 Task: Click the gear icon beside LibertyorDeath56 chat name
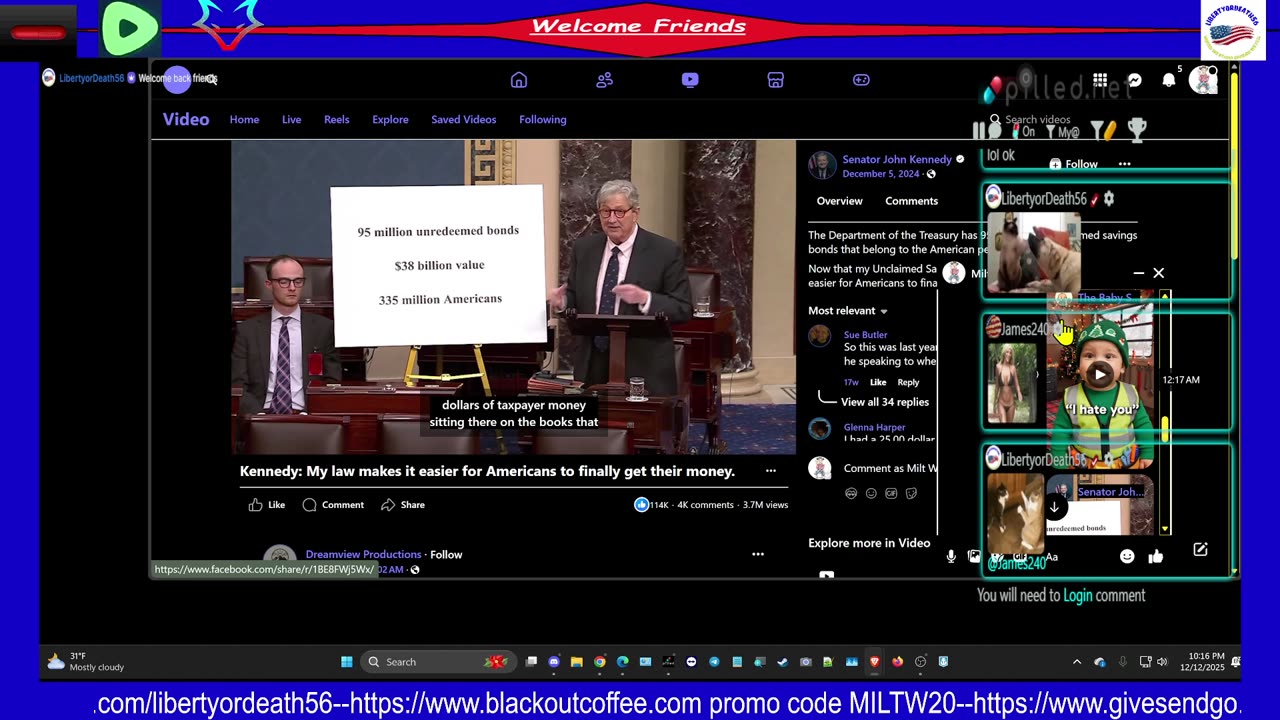coord(1108,199)
